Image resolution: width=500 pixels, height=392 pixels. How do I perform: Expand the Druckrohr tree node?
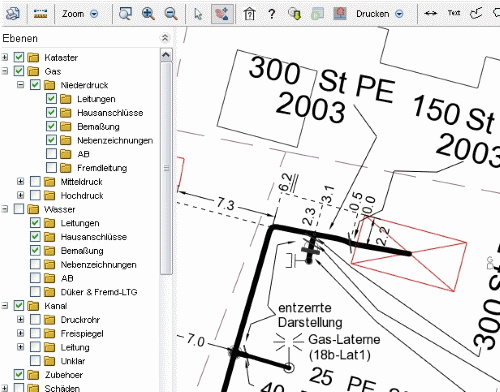tap(21, 319)
